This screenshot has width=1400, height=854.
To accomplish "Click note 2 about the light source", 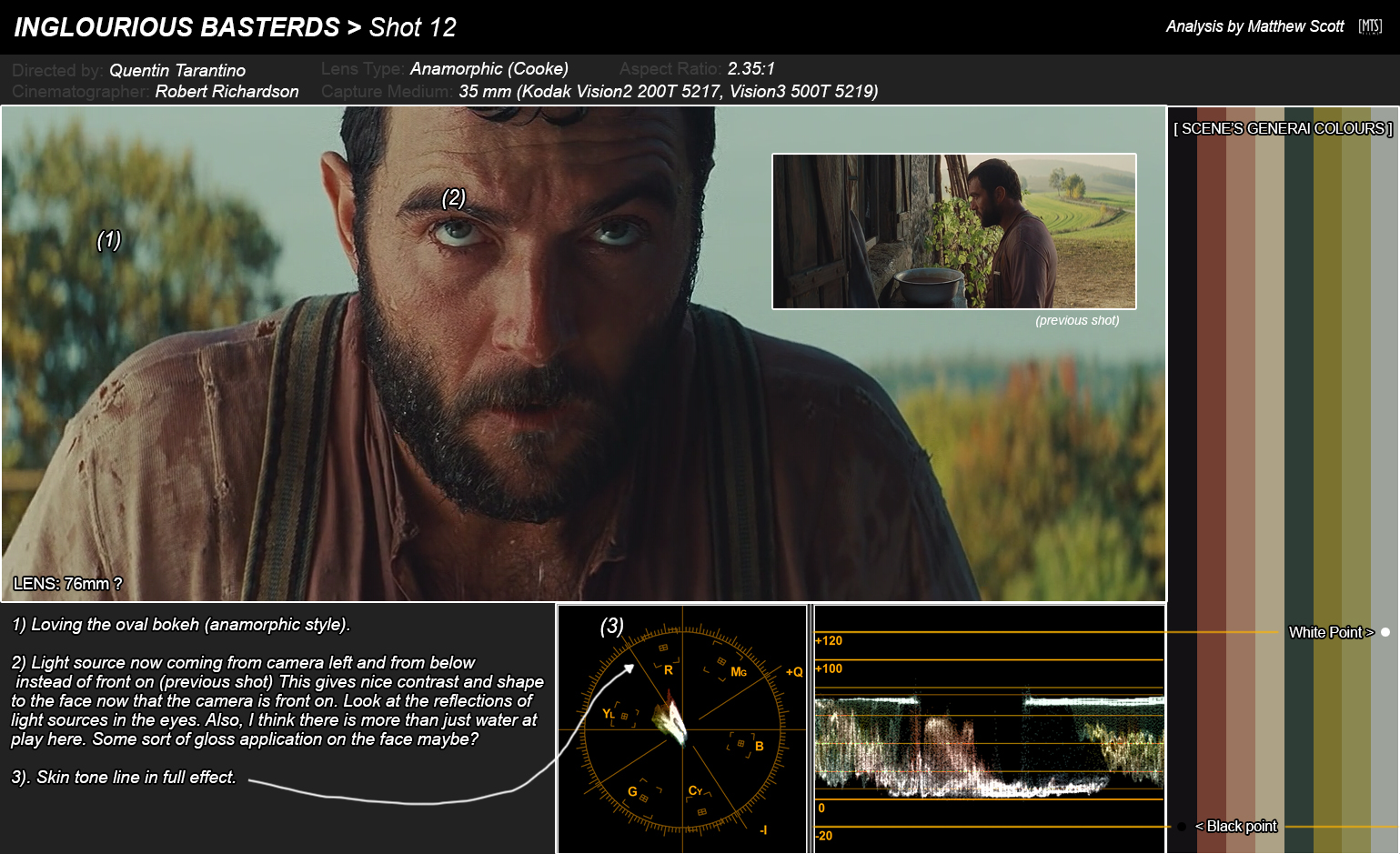I will coord(277,700).
